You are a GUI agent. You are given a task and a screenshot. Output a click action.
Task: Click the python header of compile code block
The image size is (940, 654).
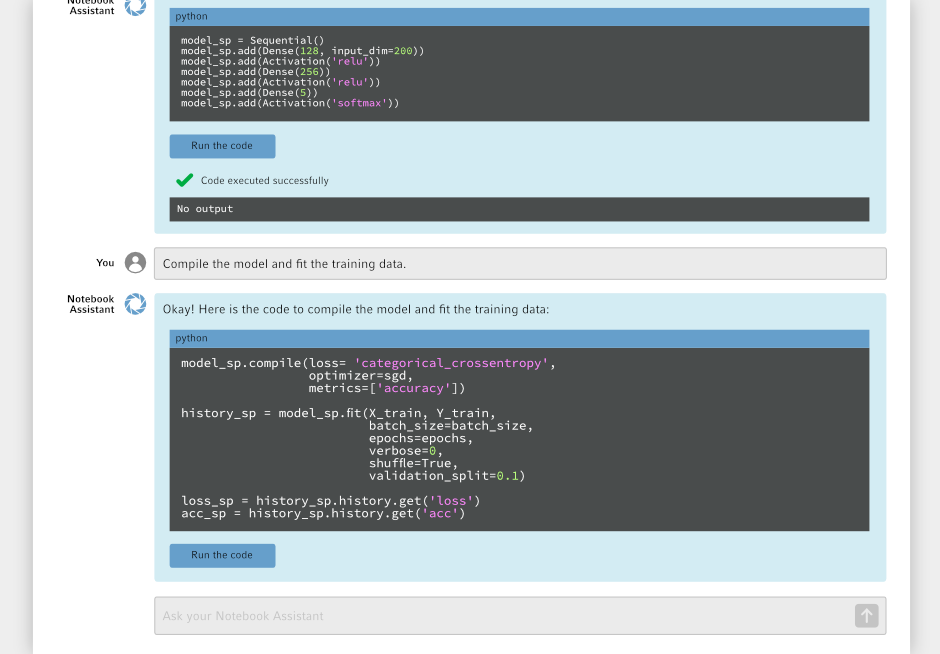click(x=519, y=339)
